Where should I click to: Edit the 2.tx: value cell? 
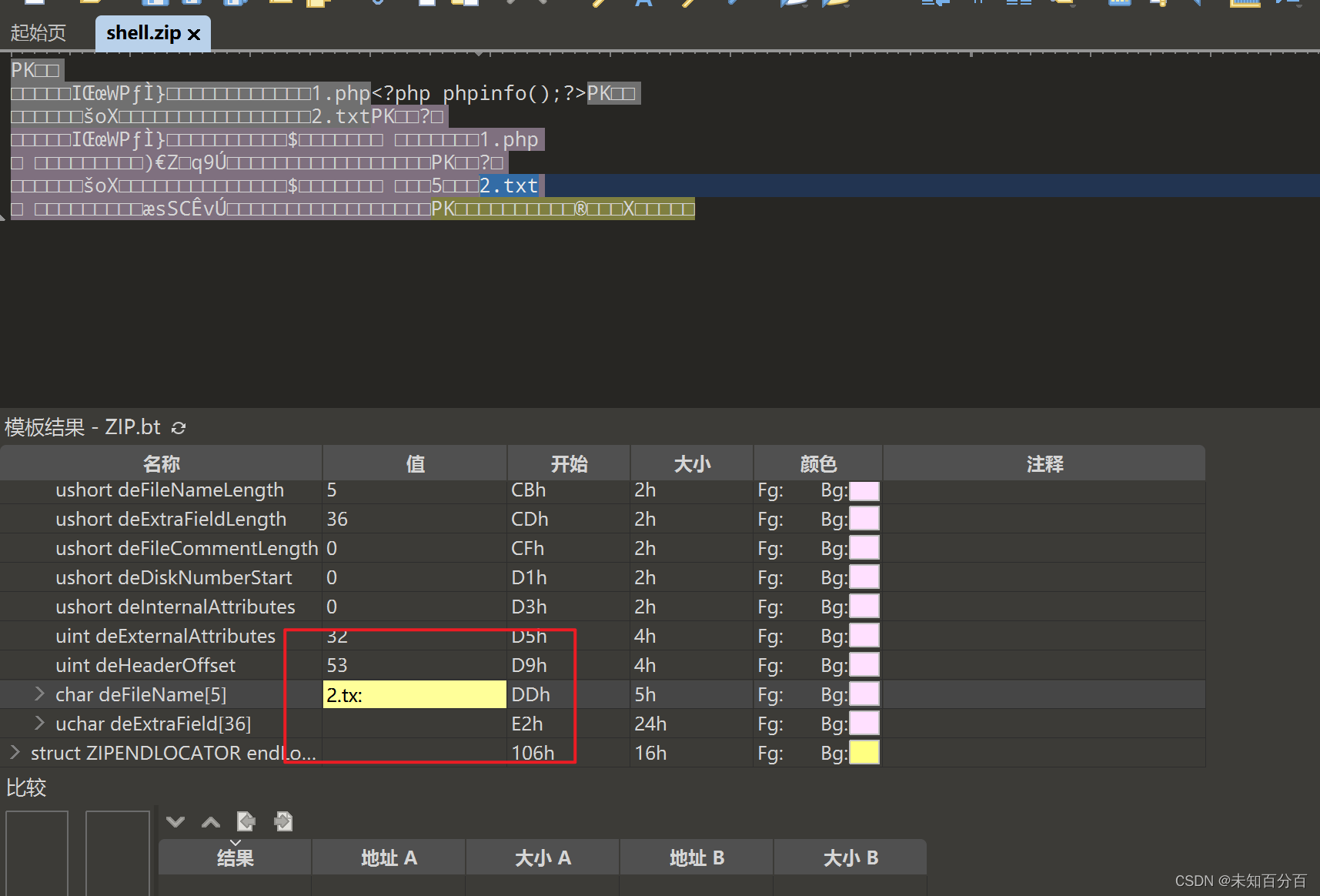(415, 694)
